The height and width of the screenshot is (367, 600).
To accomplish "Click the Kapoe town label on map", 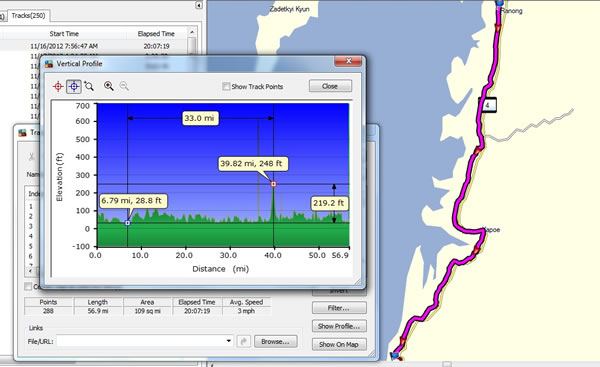I will point(492,230).
